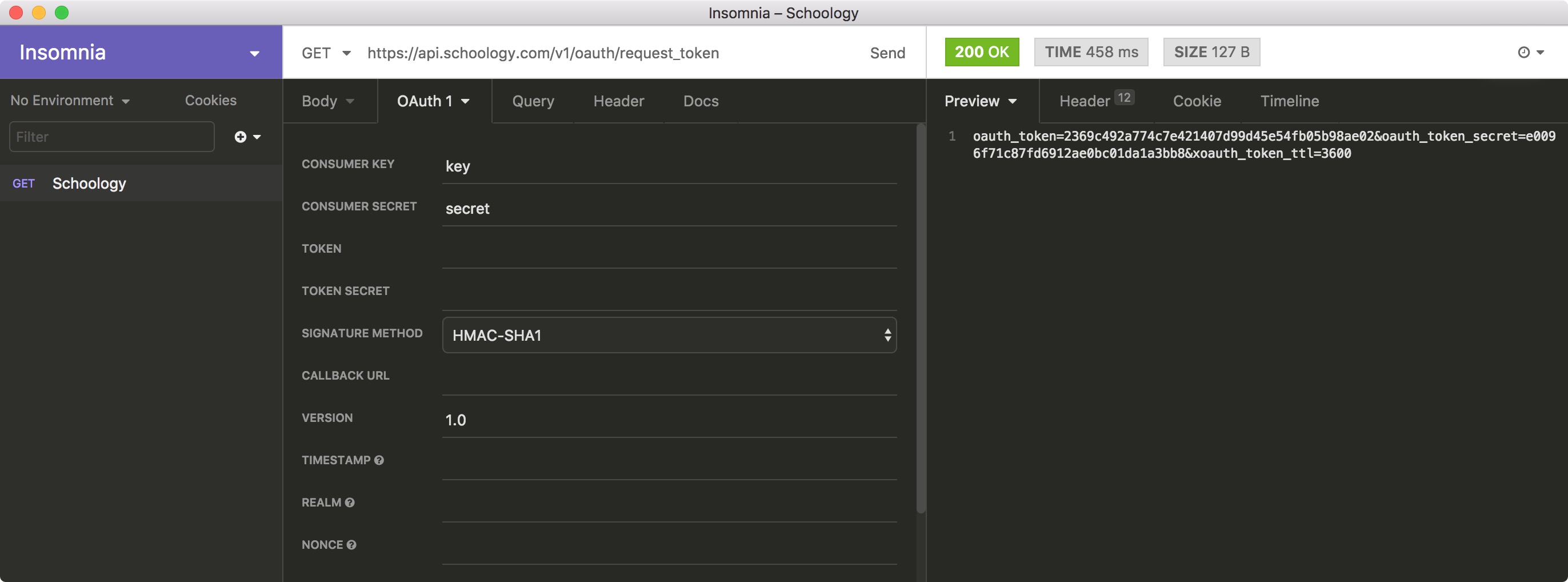
Task: Select the Schoology request in sidebar
Action: 89,184
